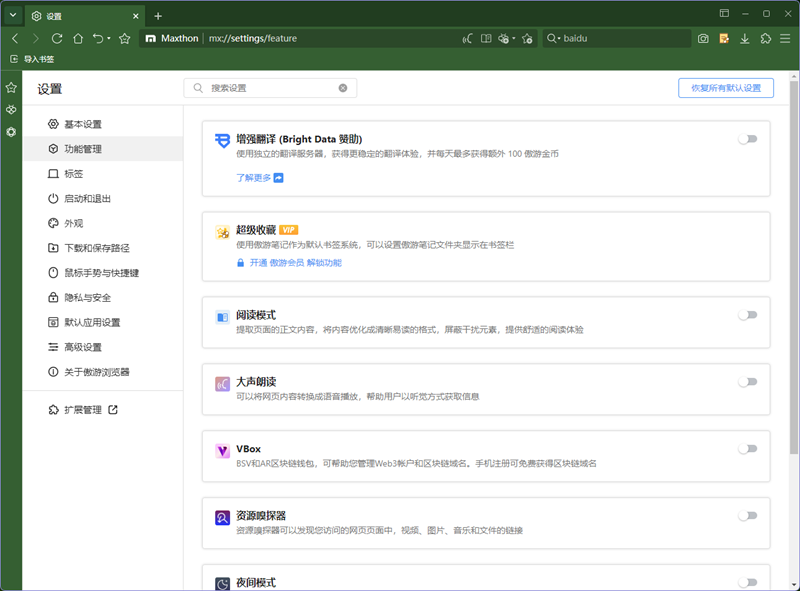The height and width of the screenshot is (591, 800).
Task: Expand the undo history dropdown arrow
Action: tap(109, 39)
